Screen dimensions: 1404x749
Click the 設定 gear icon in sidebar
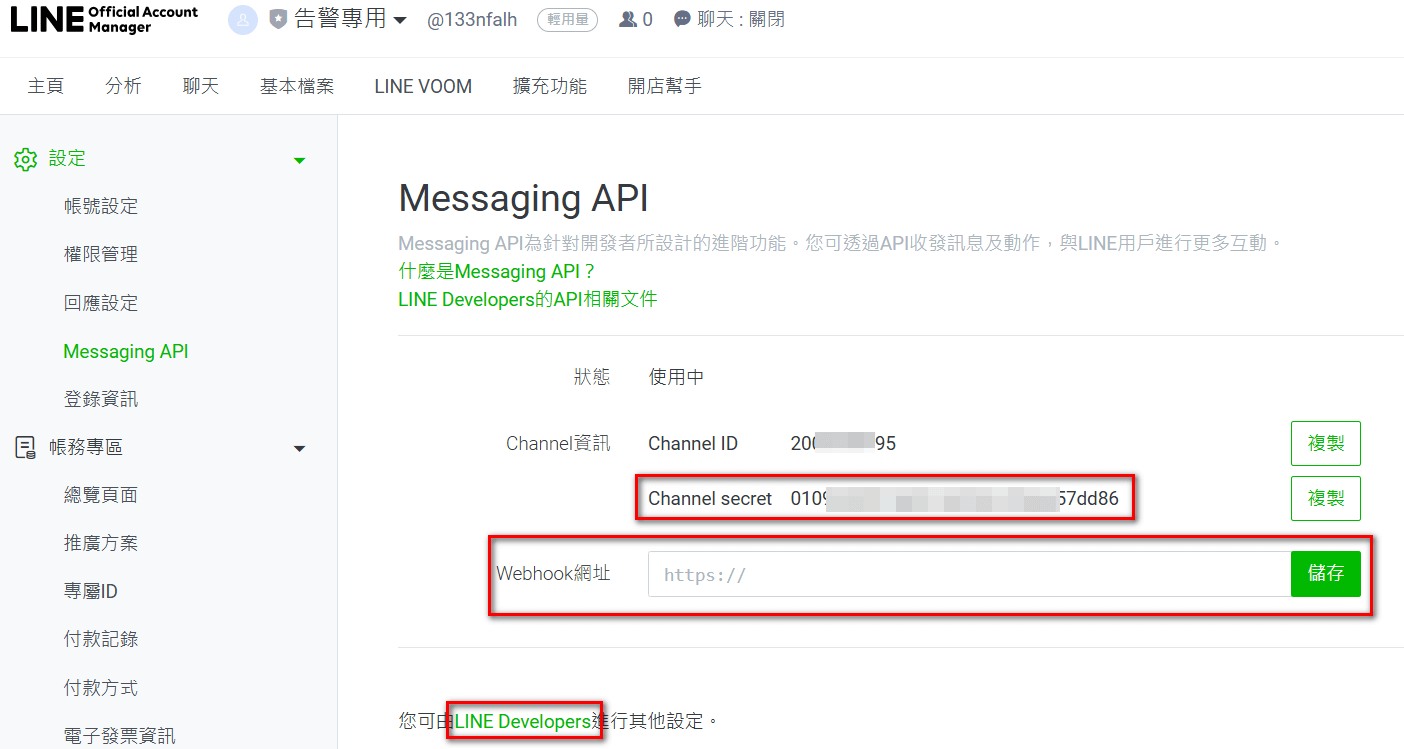[25, 159]
